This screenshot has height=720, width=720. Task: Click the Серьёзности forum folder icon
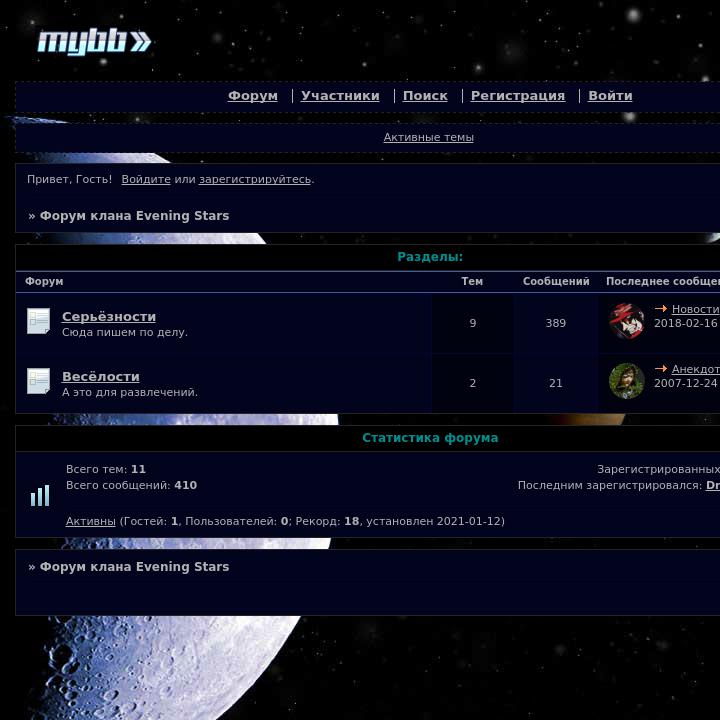pos(39,321)
